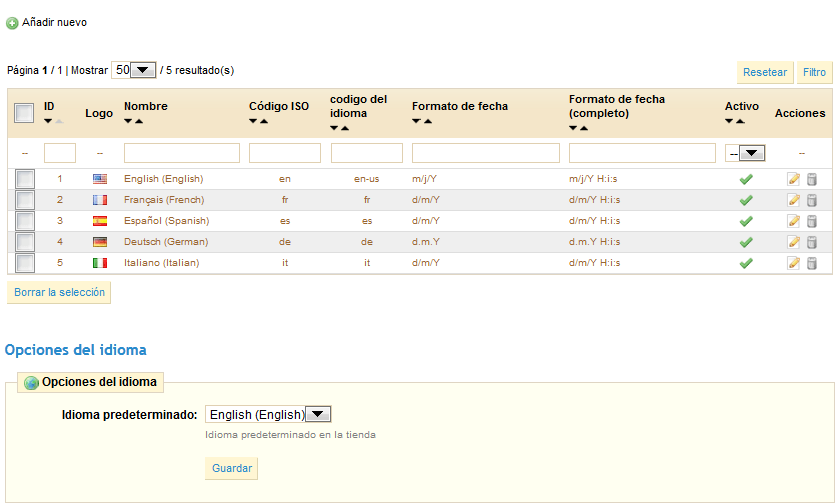
Task: Click the Italiano (Italian) name cell
Action: [161, 263]
